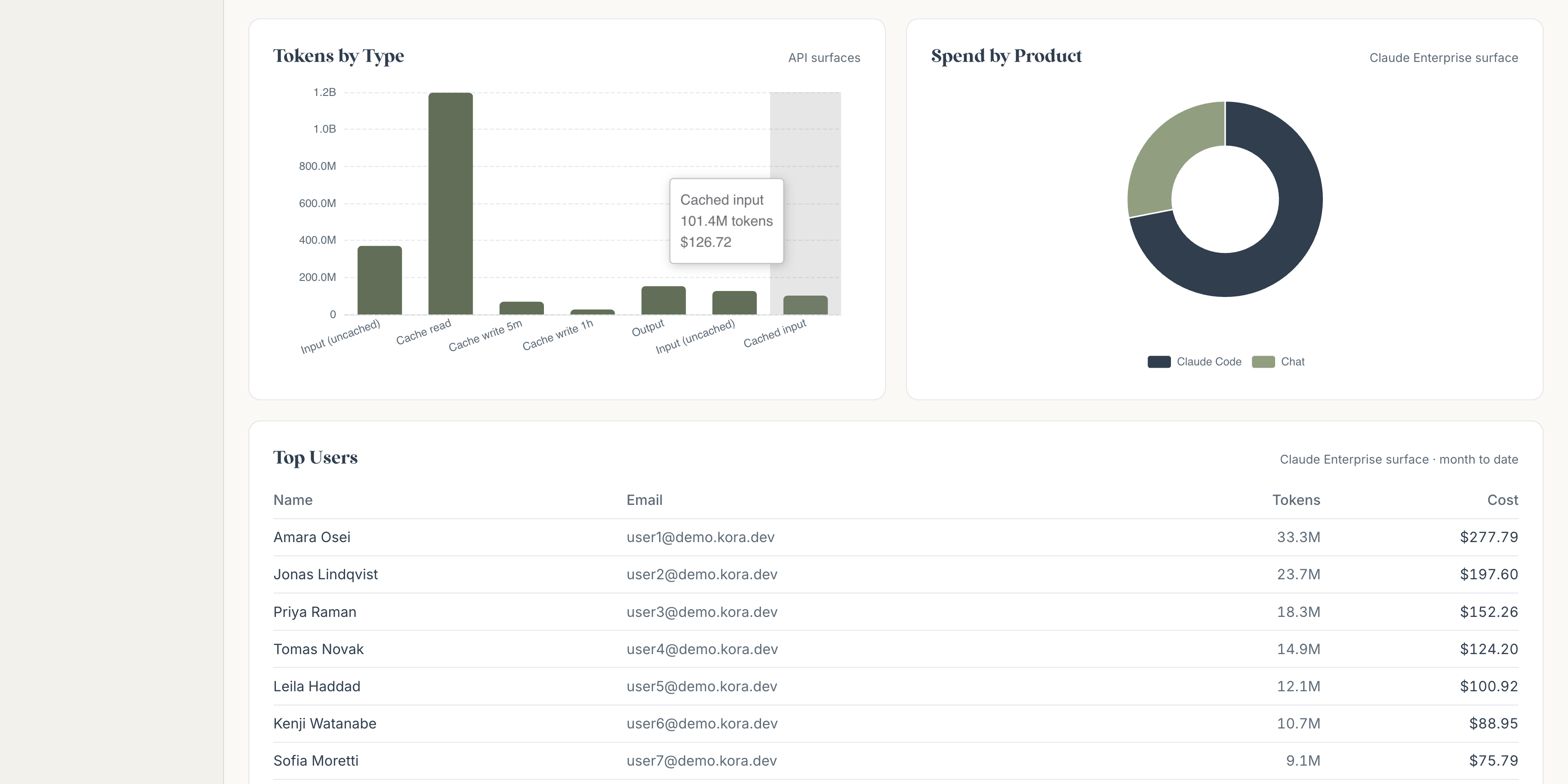Viewport: 1568px width, 784px height.
Task: Click the Cost column header
Action: 1502,500
